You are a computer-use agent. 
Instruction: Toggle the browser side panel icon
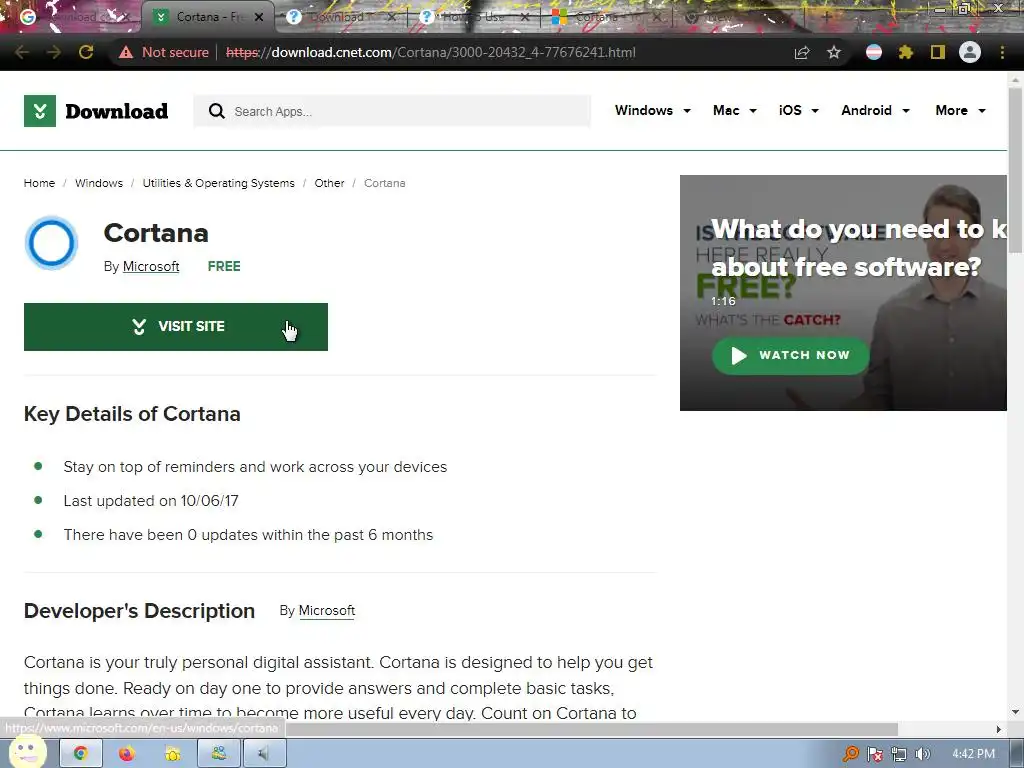[x=938, y=52]
